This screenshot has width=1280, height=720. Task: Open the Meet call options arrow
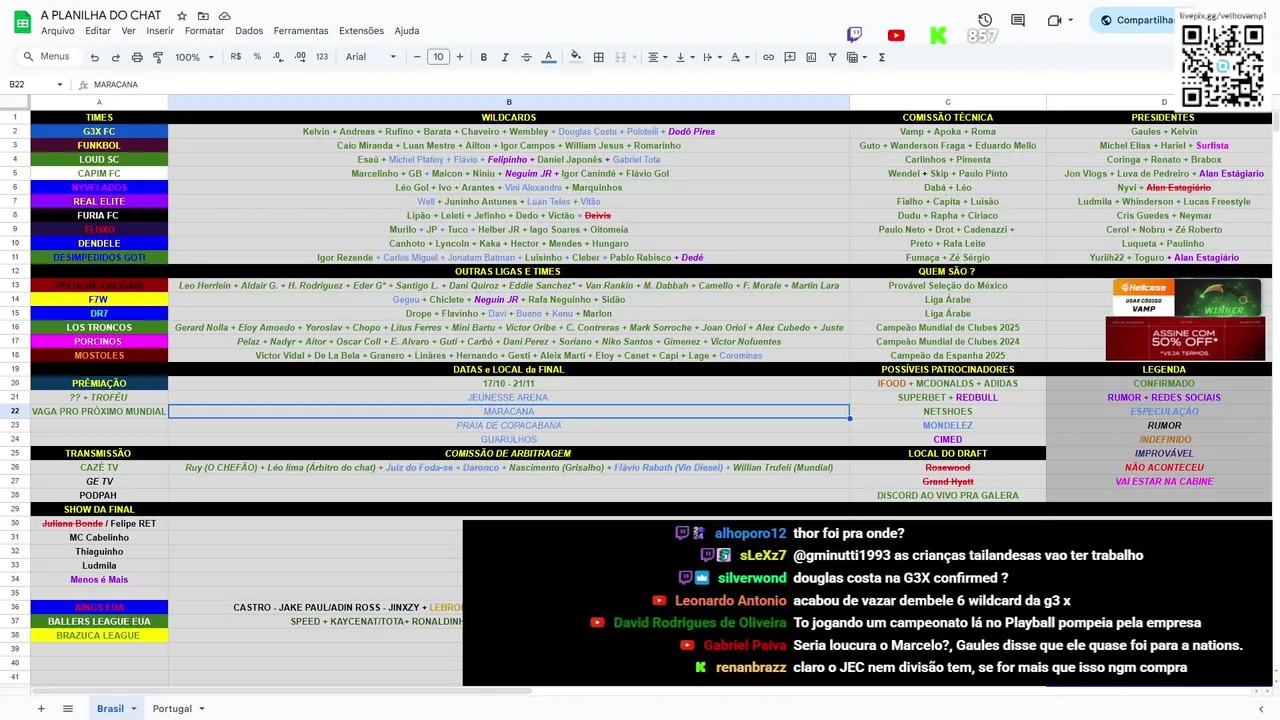1070,20
